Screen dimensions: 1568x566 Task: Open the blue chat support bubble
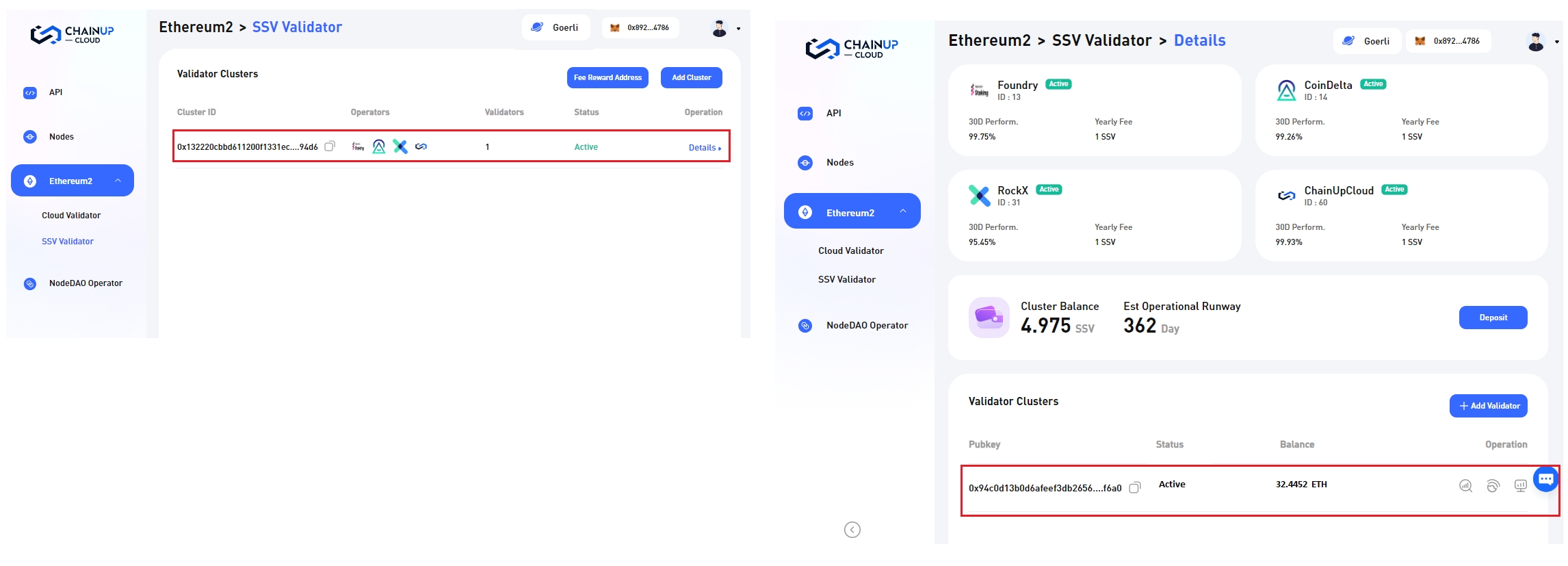(1545, 479)
